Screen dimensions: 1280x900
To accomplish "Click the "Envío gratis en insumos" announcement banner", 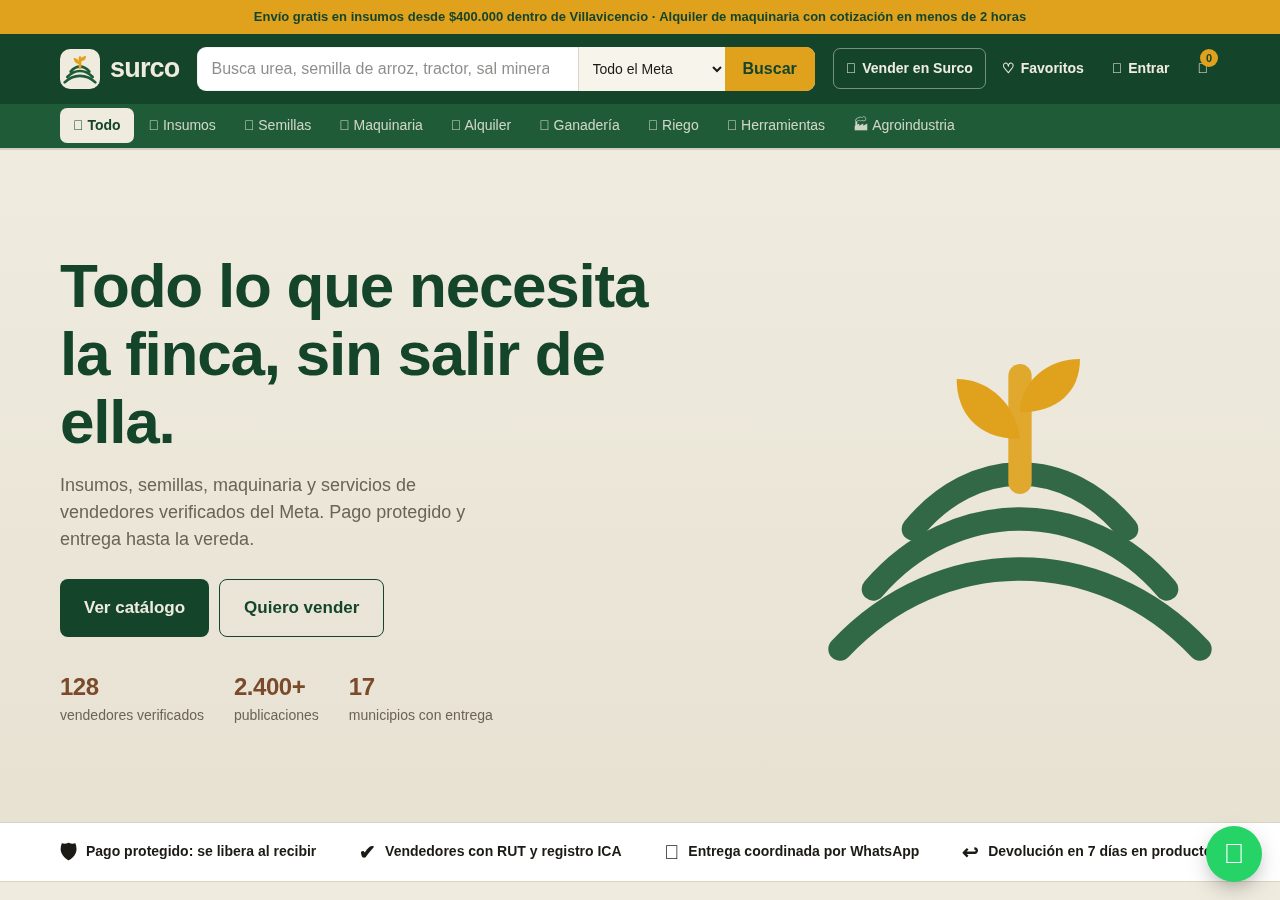I will point(640,17).
